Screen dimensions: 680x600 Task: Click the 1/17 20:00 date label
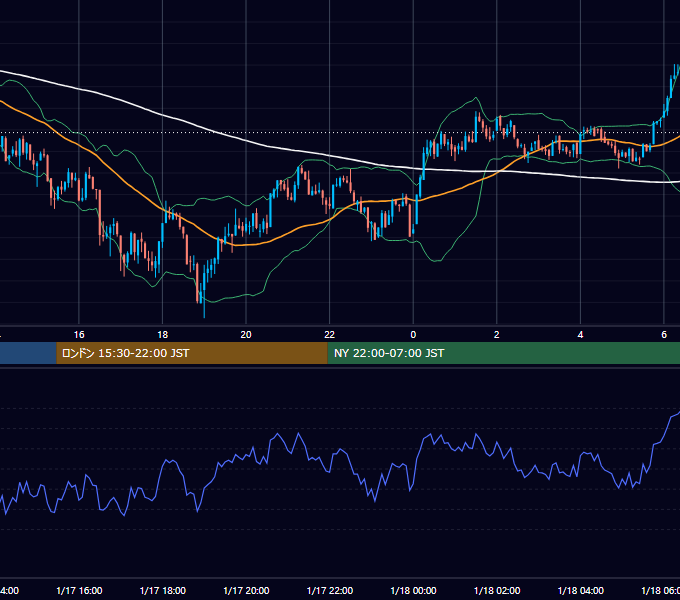pos(246,590)
